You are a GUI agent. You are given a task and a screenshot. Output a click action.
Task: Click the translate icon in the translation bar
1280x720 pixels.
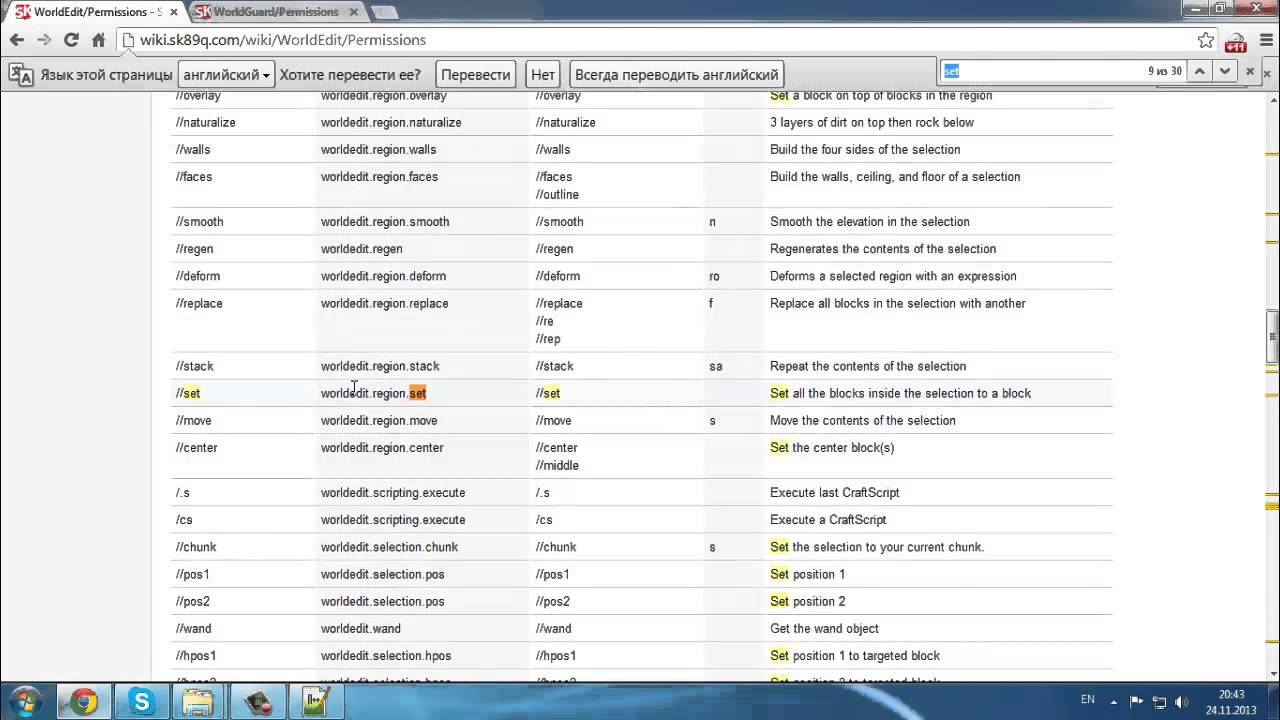(21, 75)
